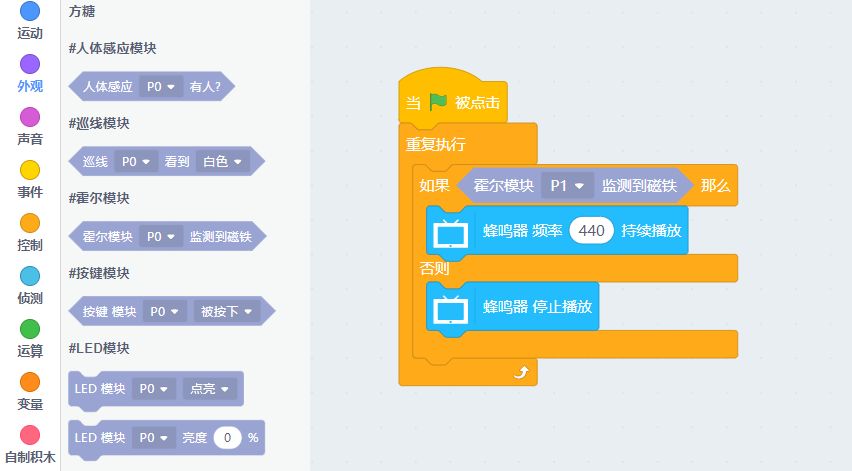Open the 事件 (Events) block category
Image resolution: width=852 pixels, height=471 pixels.
30,171
